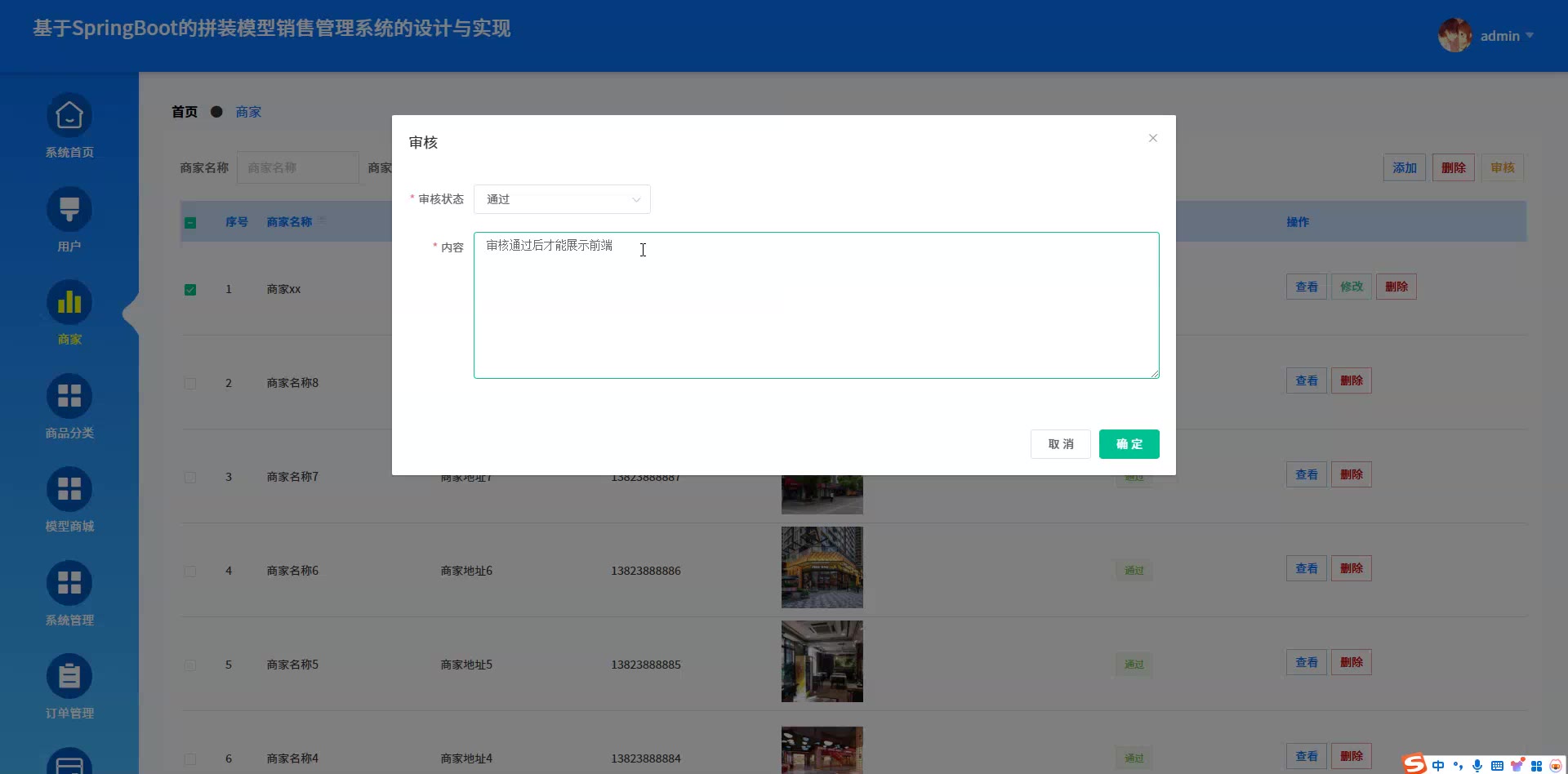Click the IME microphone voice input icon
Viewport: 1568px width, 774px height.
point(1477,765)
